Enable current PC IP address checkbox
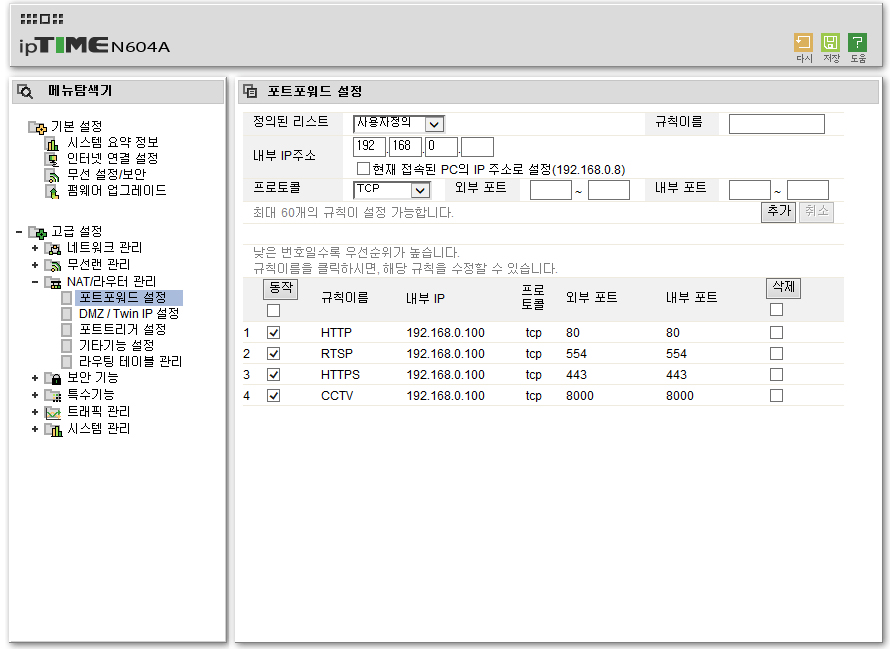This screenshot has height=649, width=891. click(364, 169)
